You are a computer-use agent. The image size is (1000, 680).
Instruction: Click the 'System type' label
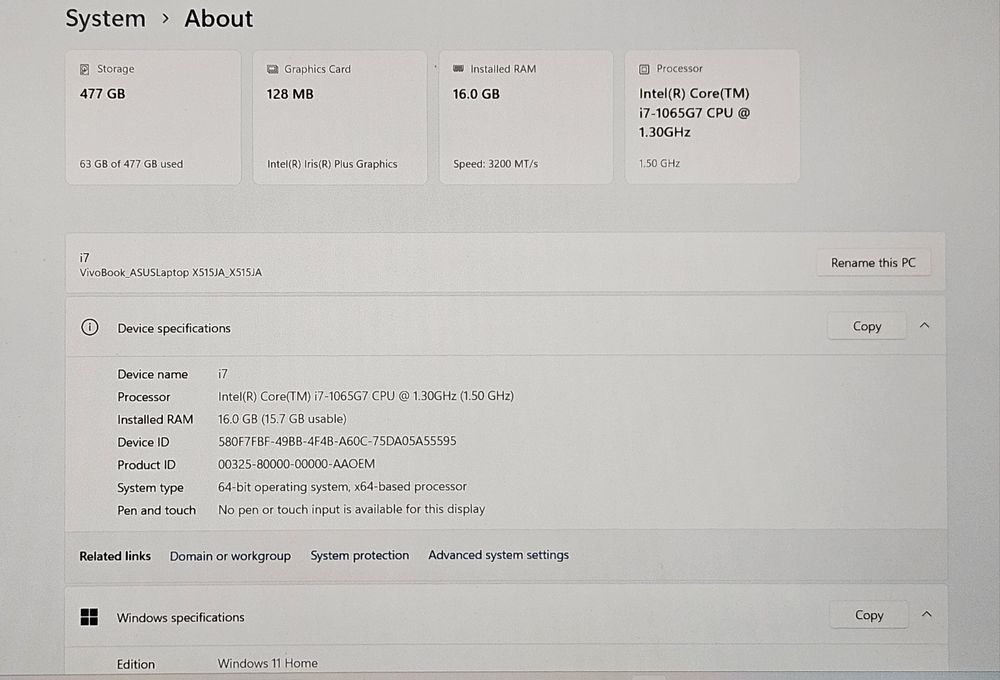point(151,488)
